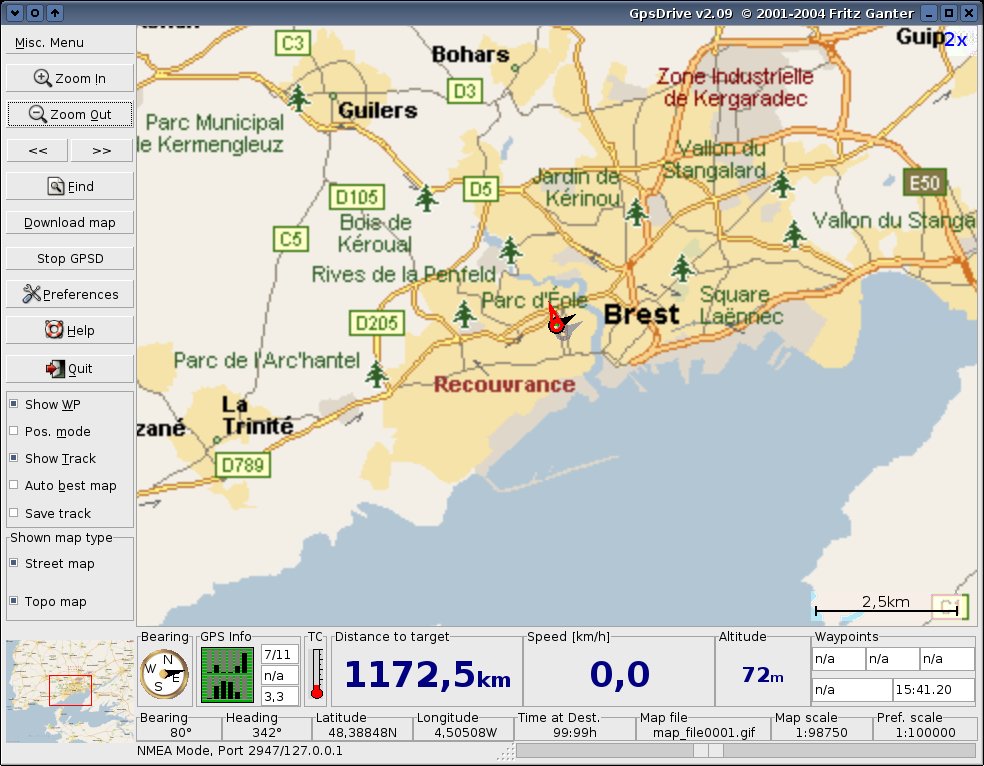The image size is (984, 766).
Task: Enable Auto best map checkbox
Action: tap(14, 485)
